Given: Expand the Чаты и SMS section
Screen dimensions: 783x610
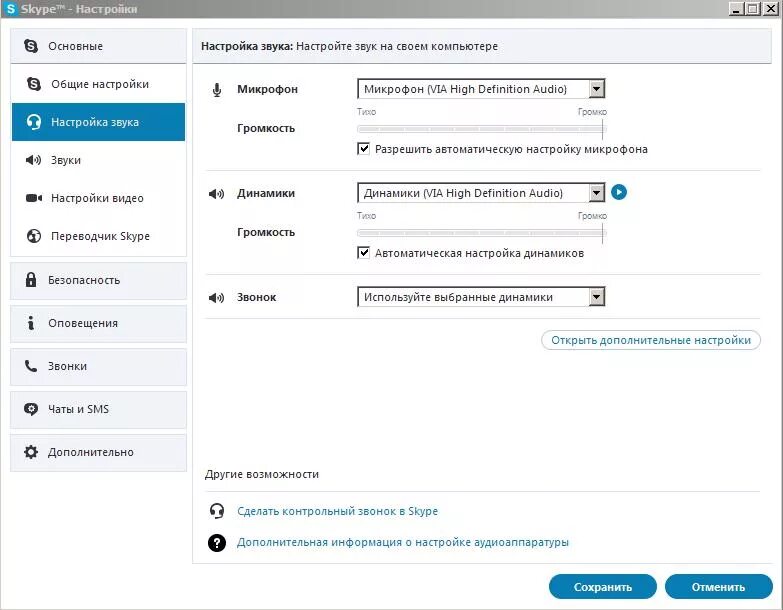Looking at the screenshot, I should click(x=98, y=409).
